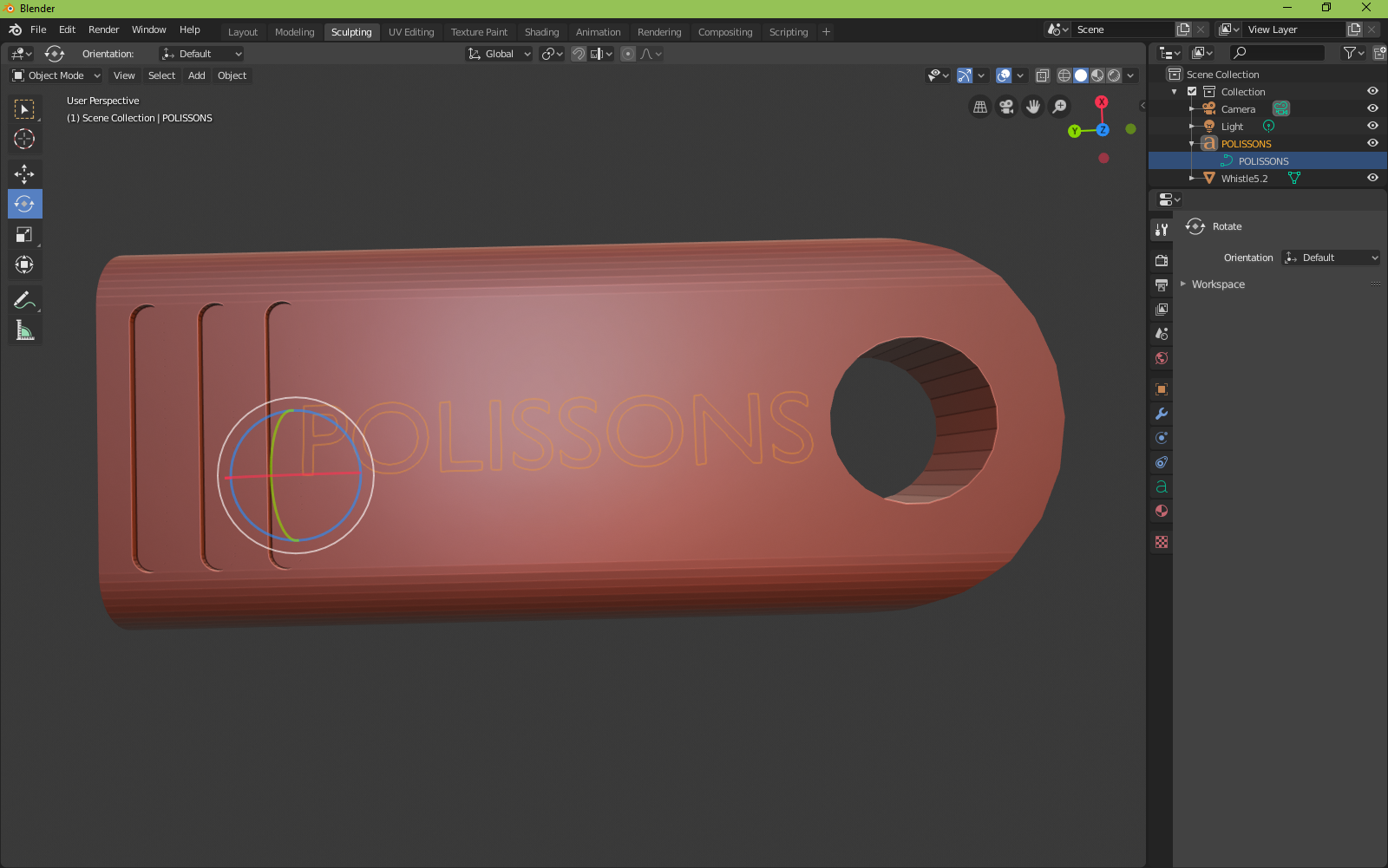Switch to the UV Editing workspace tab
The height and width of the screenshot is (868, 1388).
(x=411, y=32)
